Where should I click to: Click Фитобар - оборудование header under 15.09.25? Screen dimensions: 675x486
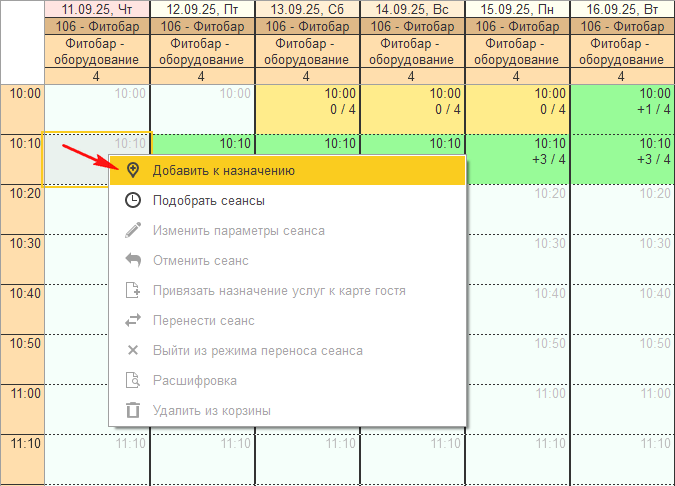[x=517, y=52]
